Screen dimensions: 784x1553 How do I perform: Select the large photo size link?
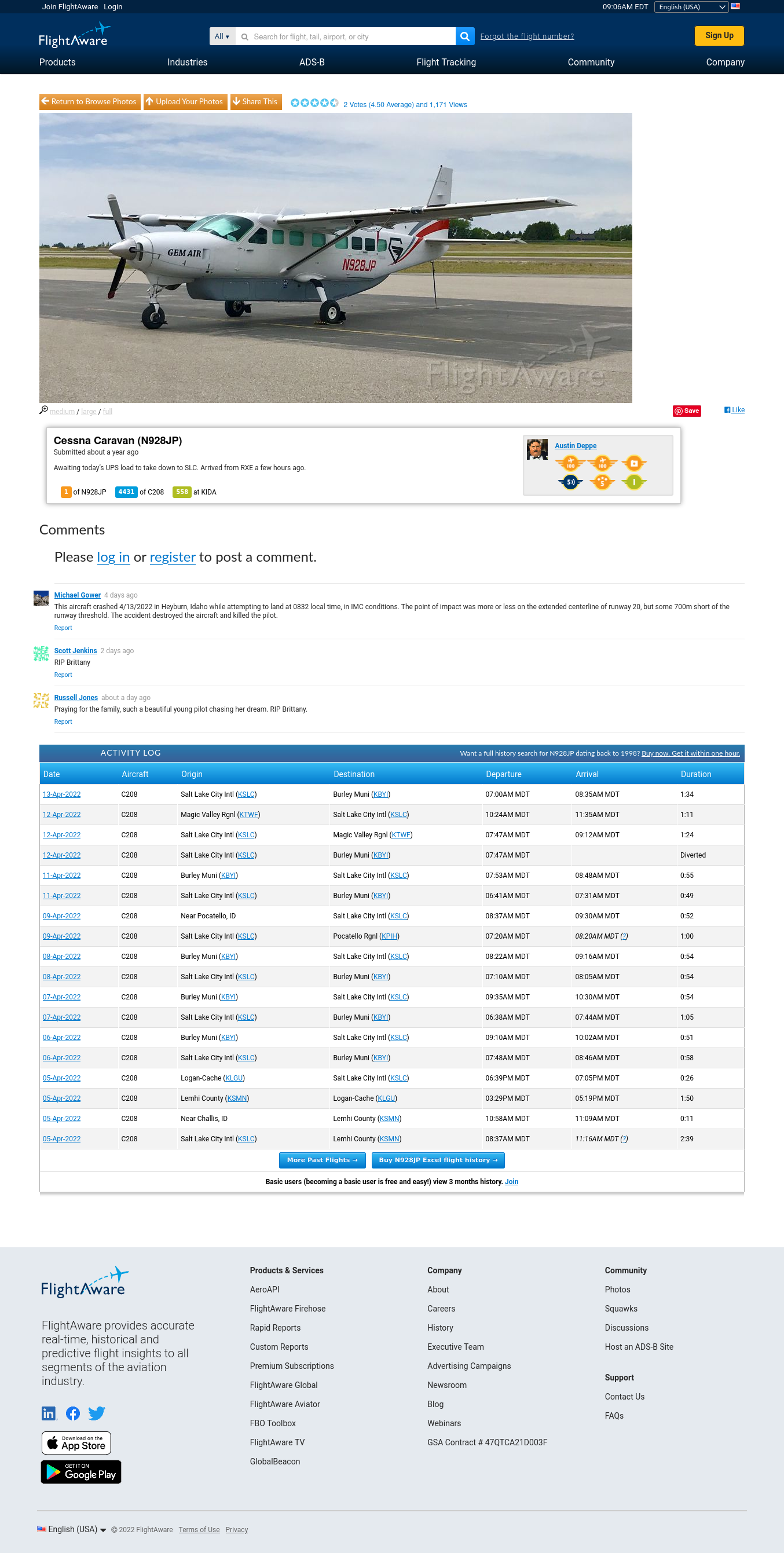[x=89, y=412]
